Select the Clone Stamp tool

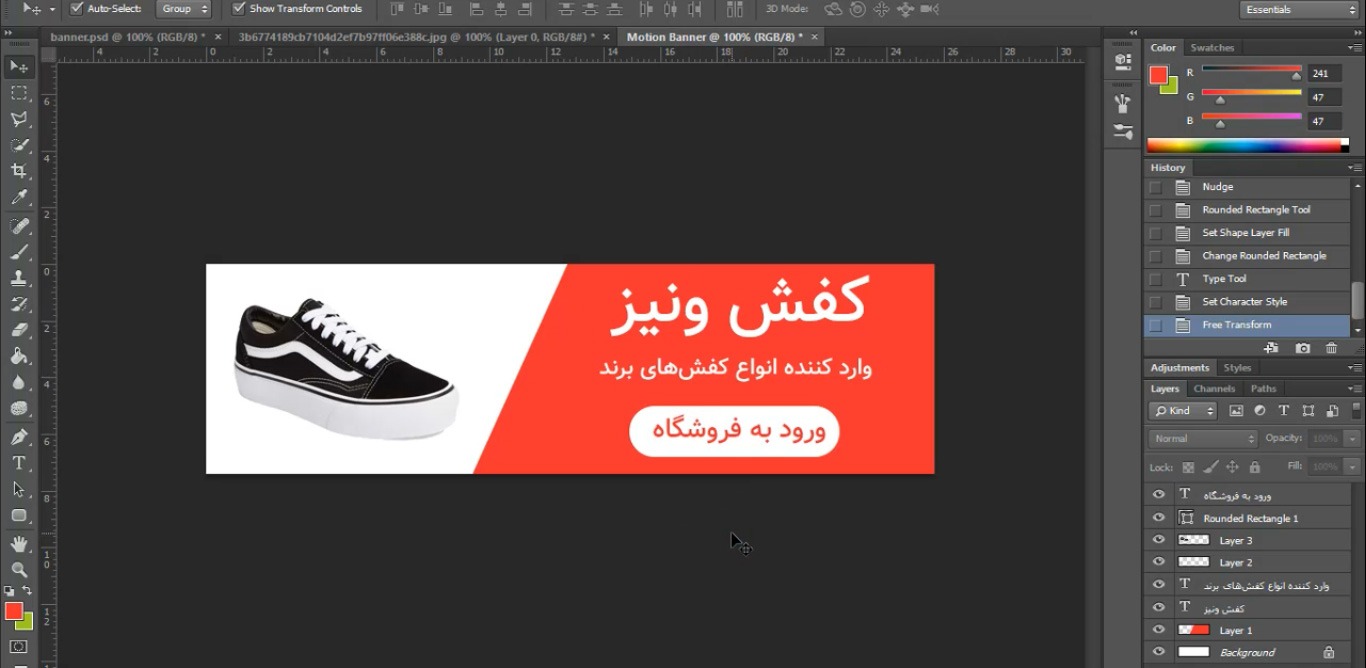pos(18,278)
